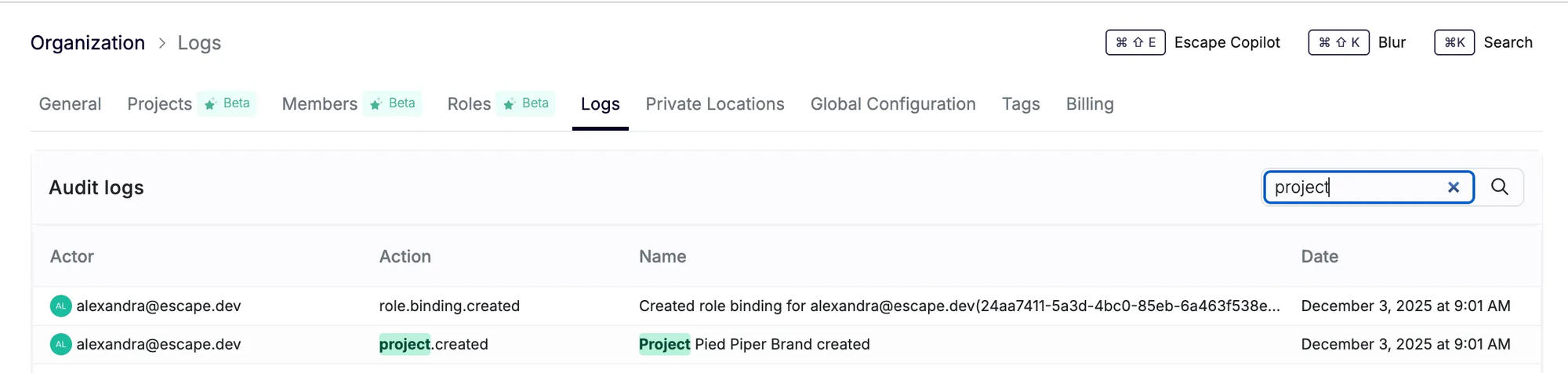Click the Beta star badge beside Members

click(393, 103)
